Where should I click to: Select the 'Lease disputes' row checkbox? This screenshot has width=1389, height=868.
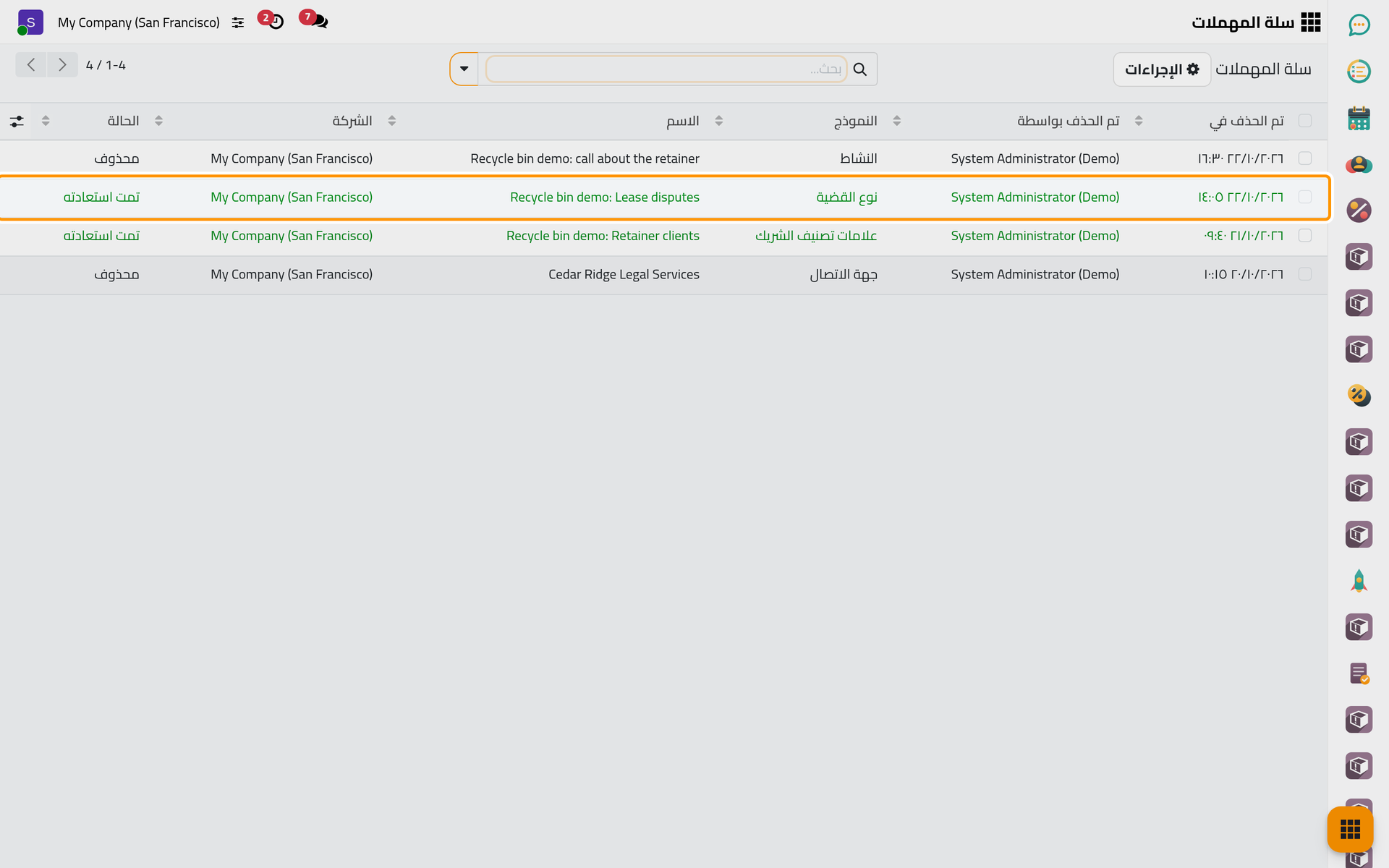(x=1305, y=197)
